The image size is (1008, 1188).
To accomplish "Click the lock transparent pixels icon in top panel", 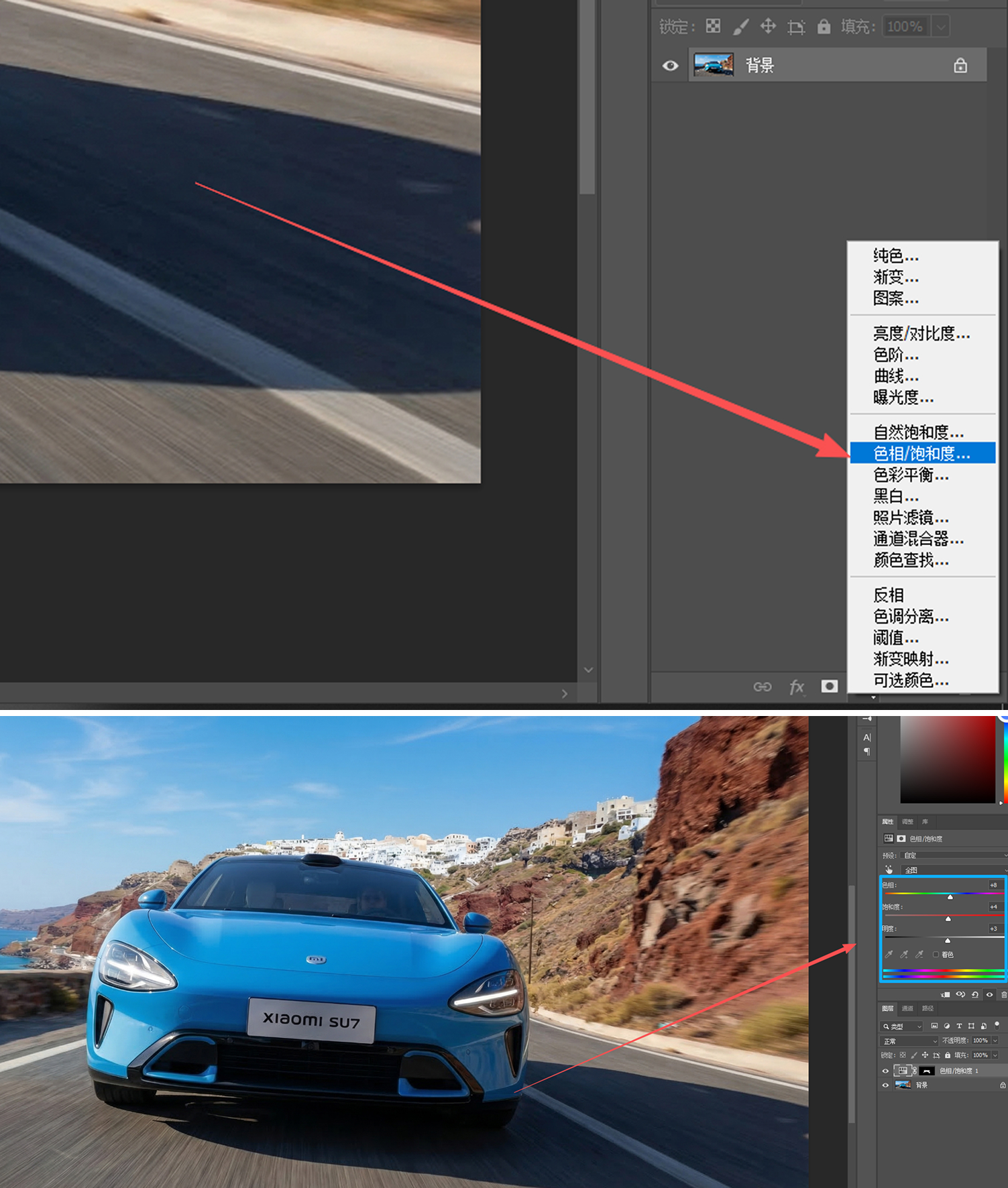I will 713,26.
